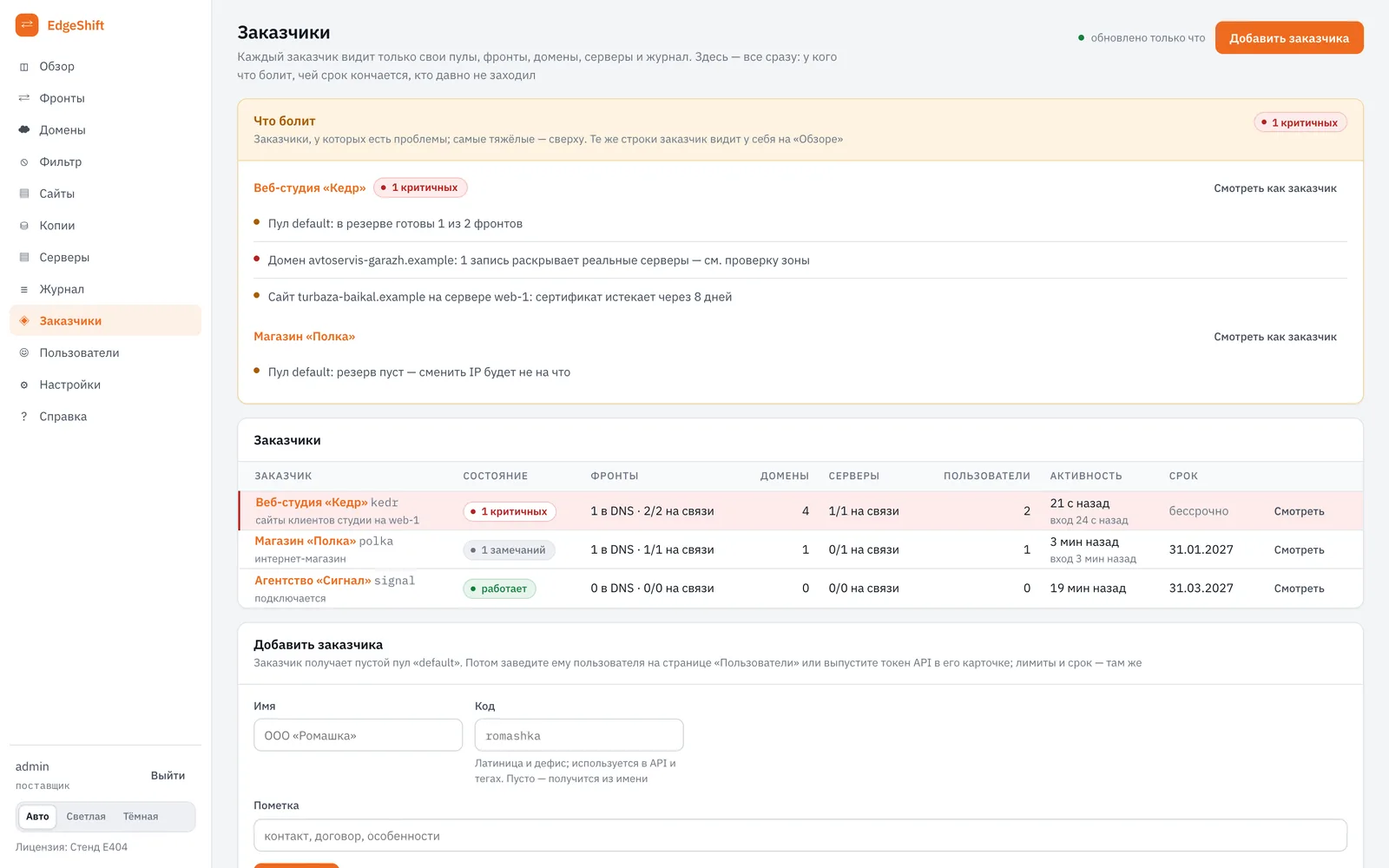Click the Код input field
This screenshot has height=868, width=1389.
579,735
